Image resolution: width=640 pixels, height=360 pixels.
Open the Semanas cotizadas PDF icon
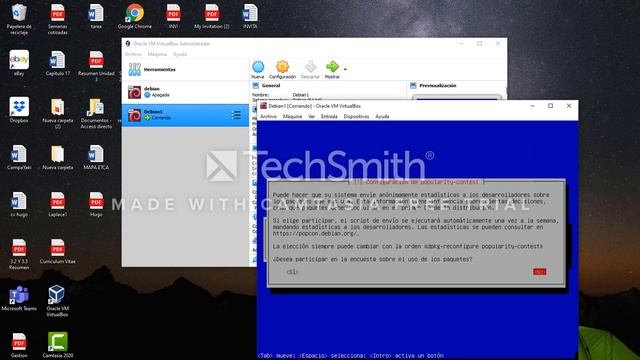tap(58, 18)
